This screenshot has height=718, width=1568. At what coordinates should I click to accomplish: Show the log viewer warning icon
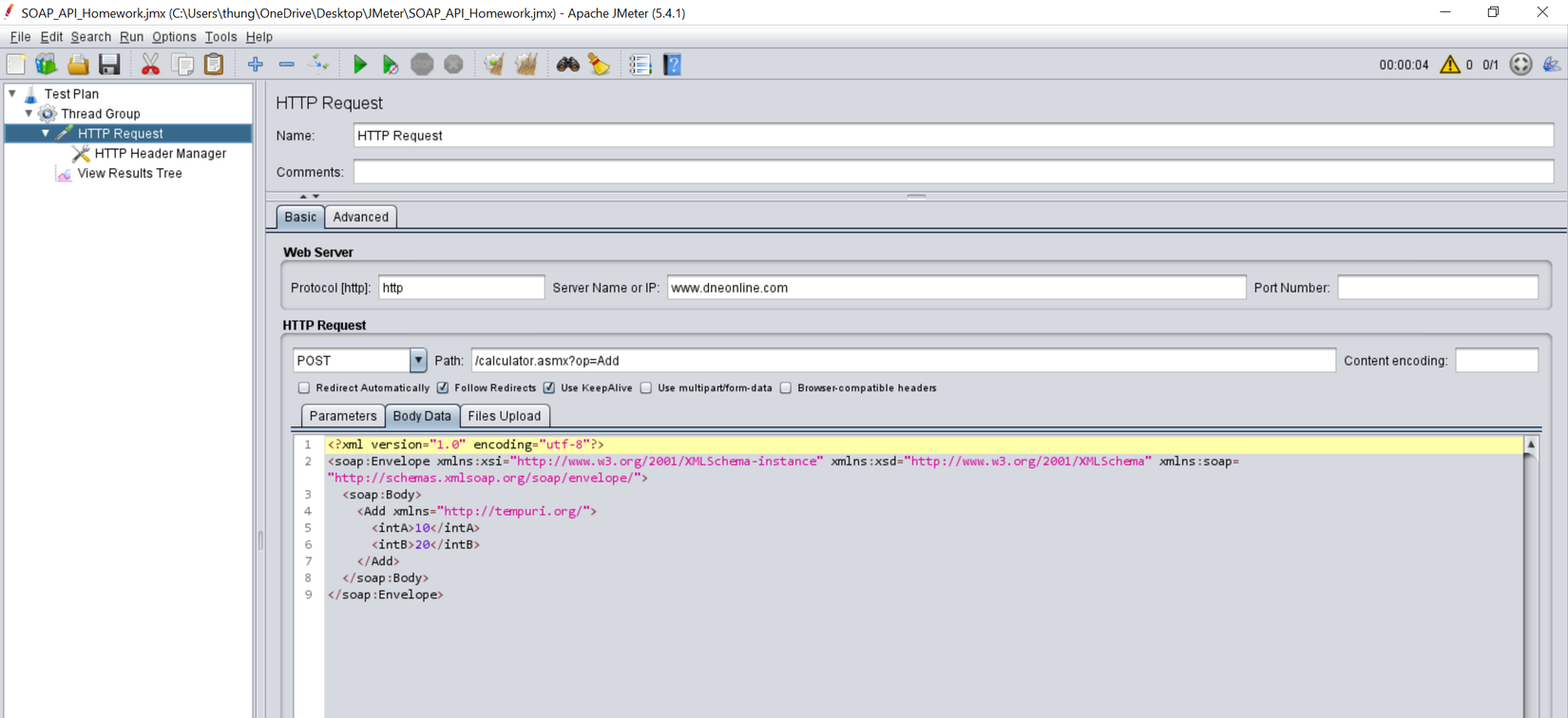point(1449,65)
